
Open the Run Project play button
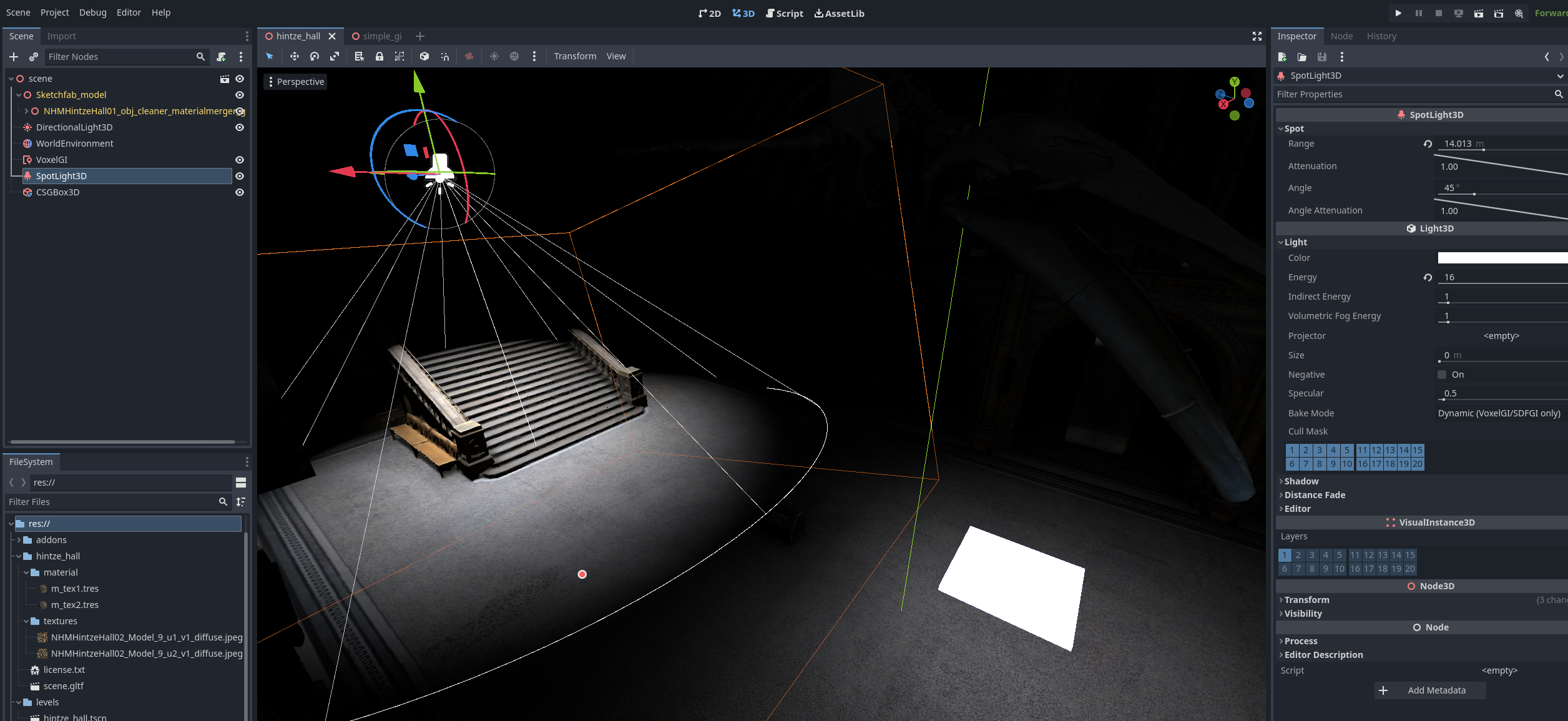[x=1398, y=13]
